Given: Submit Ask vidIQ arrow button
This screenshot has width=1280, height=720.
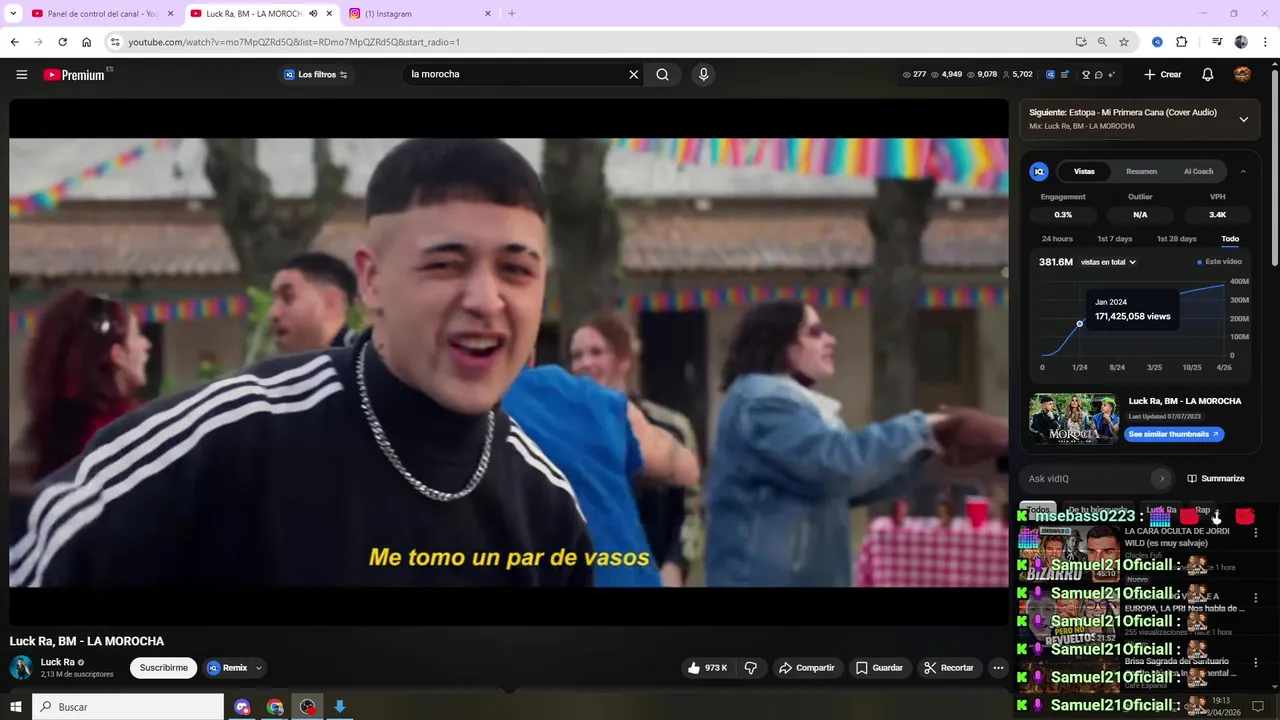Looking at the screenshot, I should 1160,478.
